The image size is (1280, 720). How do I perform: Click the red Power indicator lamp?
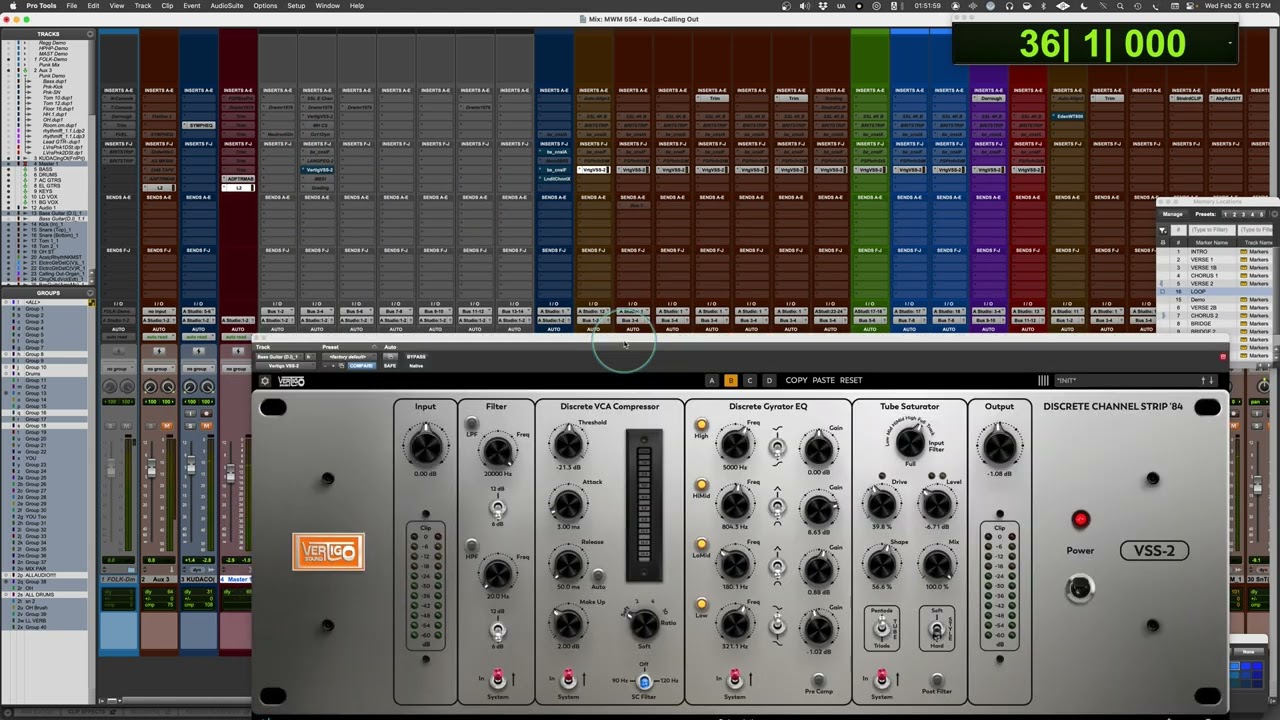pyautogui.click(x=1080, y=519)
